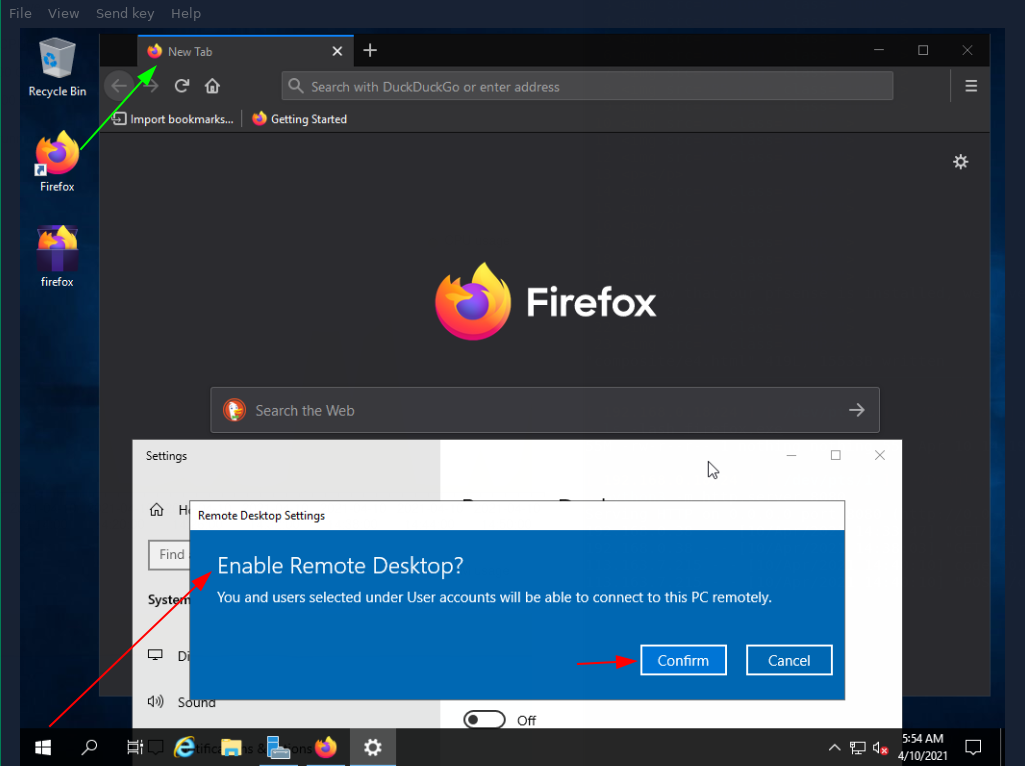Cancel the Enable Remote Desktop dialog
This screenshot has width=1025, height=766.
coord(789,660)
